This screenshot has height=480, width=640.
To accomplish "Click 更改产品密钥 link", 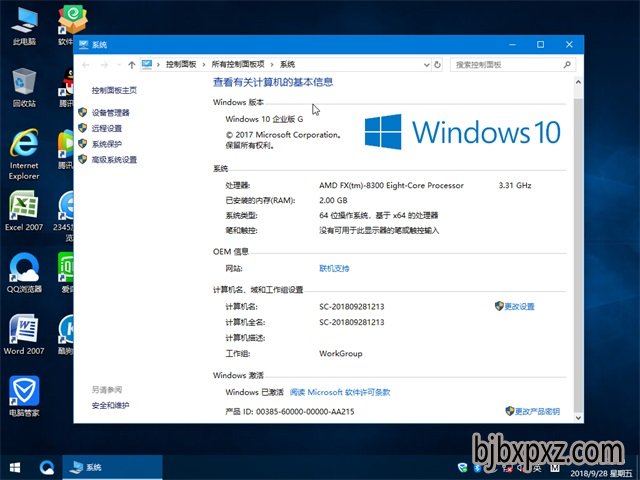I will 537,411.
